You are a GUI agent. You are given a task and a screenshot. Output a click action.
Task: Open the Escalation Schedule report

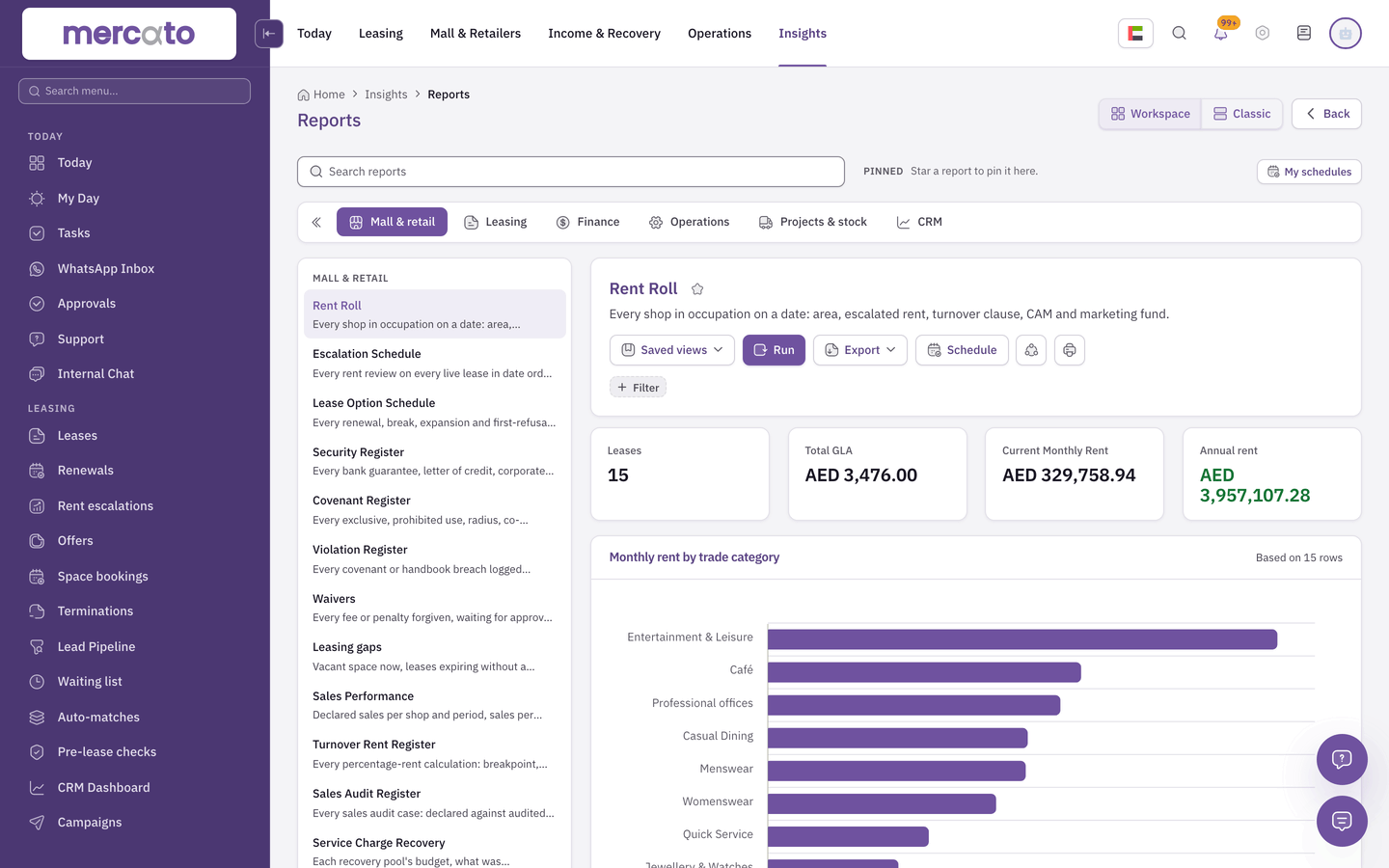pos(434,364)
